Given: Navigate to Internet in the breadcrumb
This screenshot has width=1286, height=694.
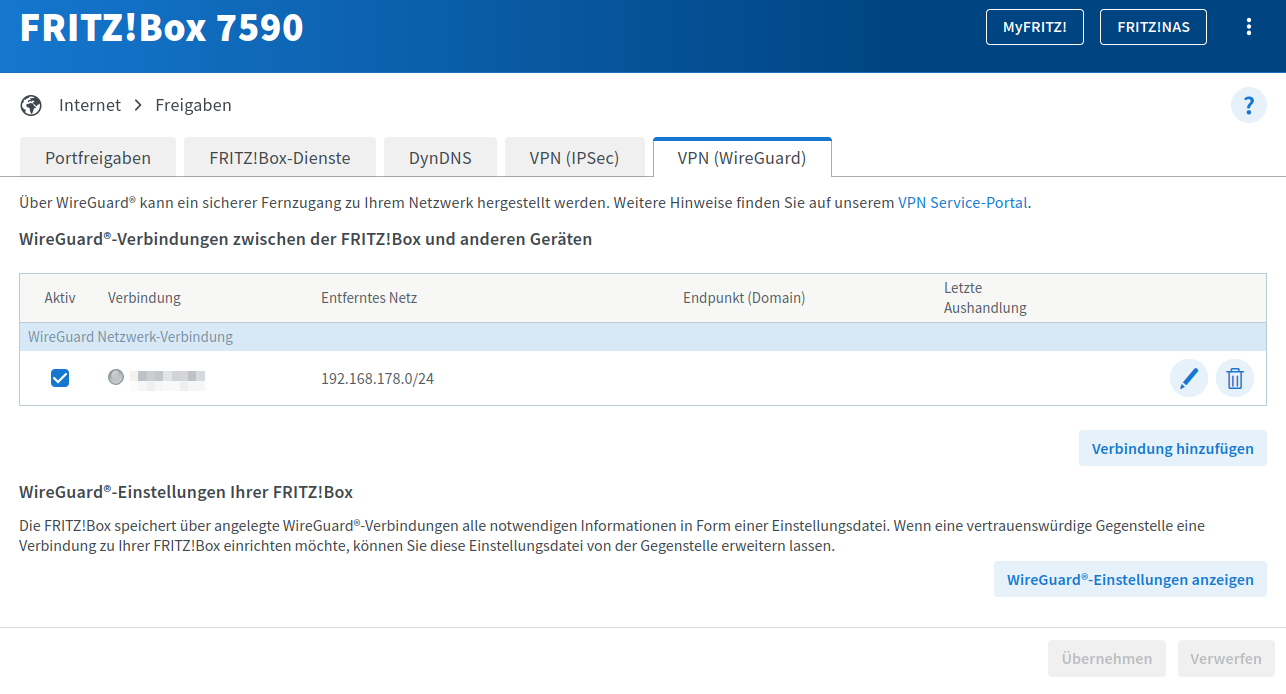Looking at the screenshot, I should point(90,105).
